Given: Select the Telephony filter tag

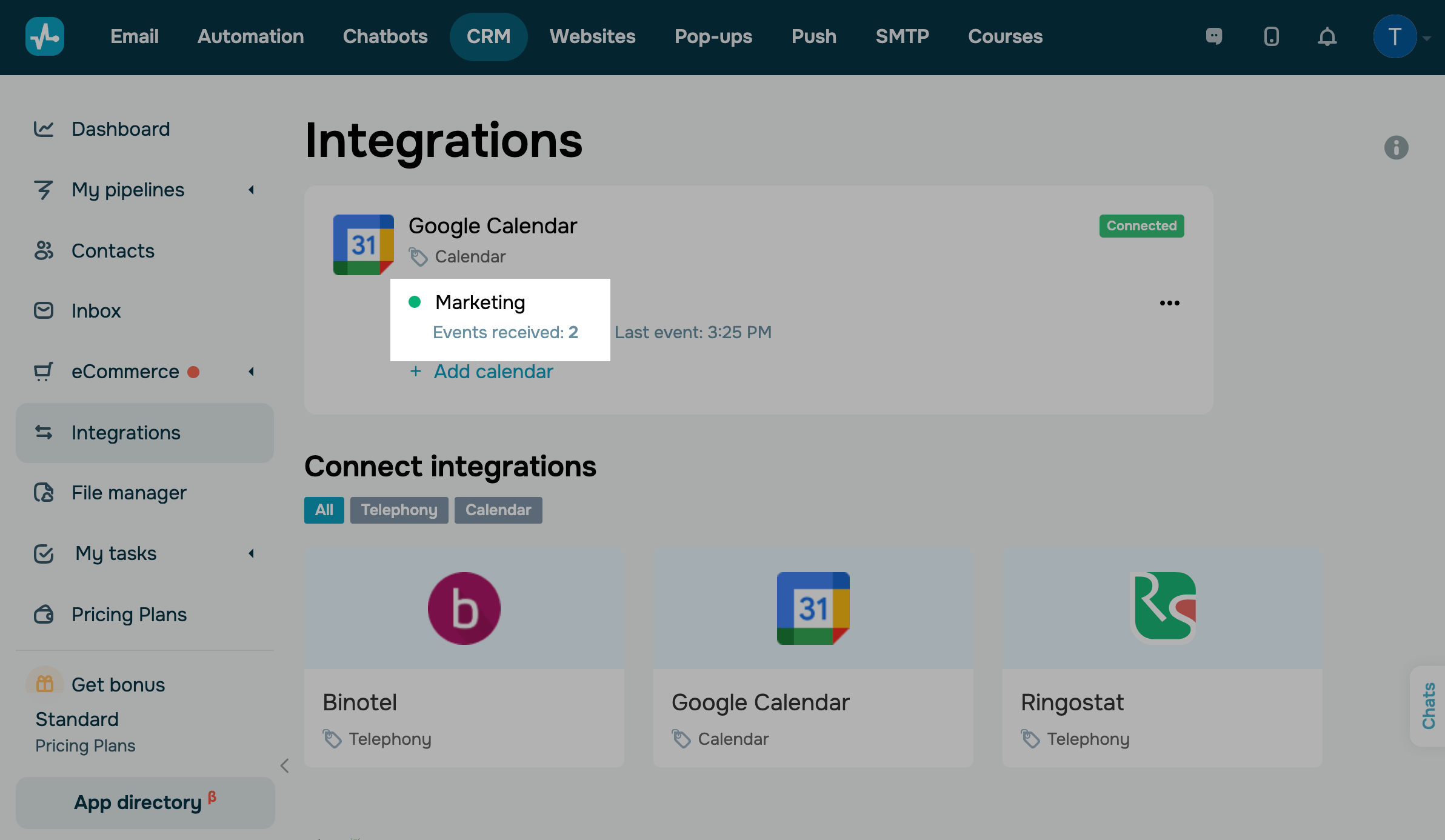Looking at the screenshot, I should (399, 510).
